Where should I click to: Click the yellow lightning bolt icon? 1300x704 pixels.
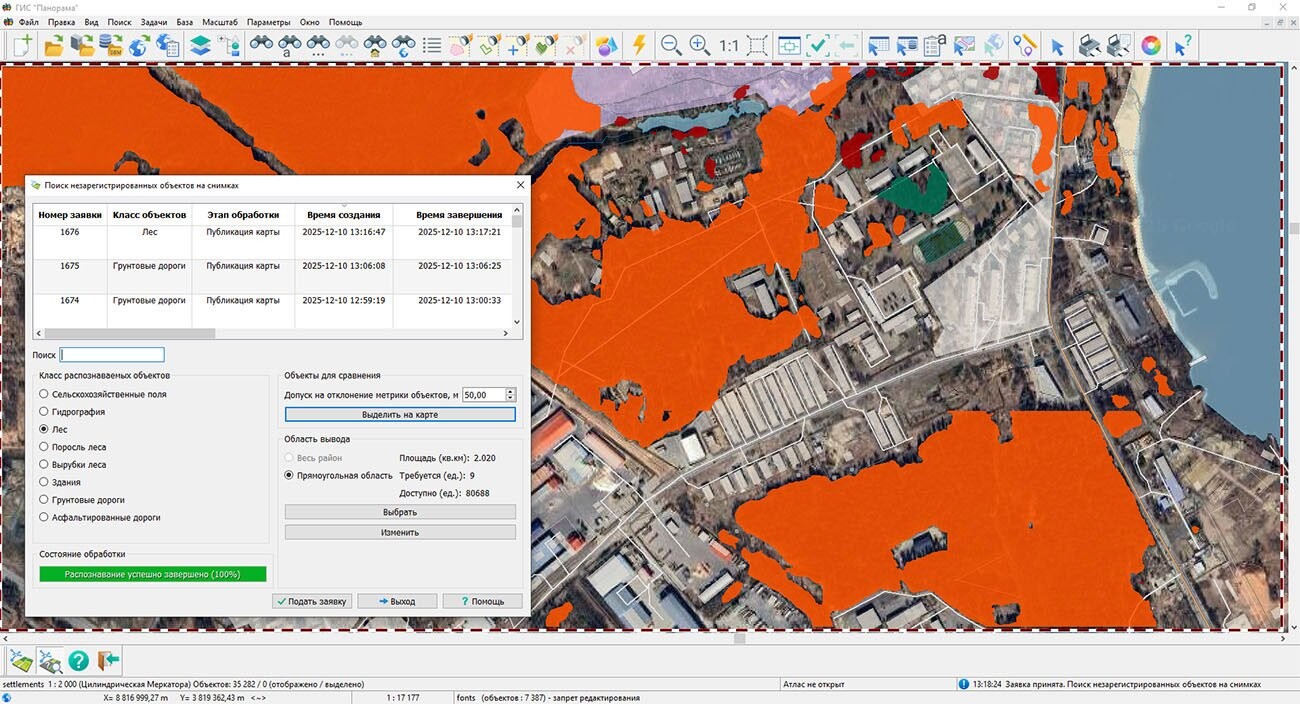[x=639, y=45]
